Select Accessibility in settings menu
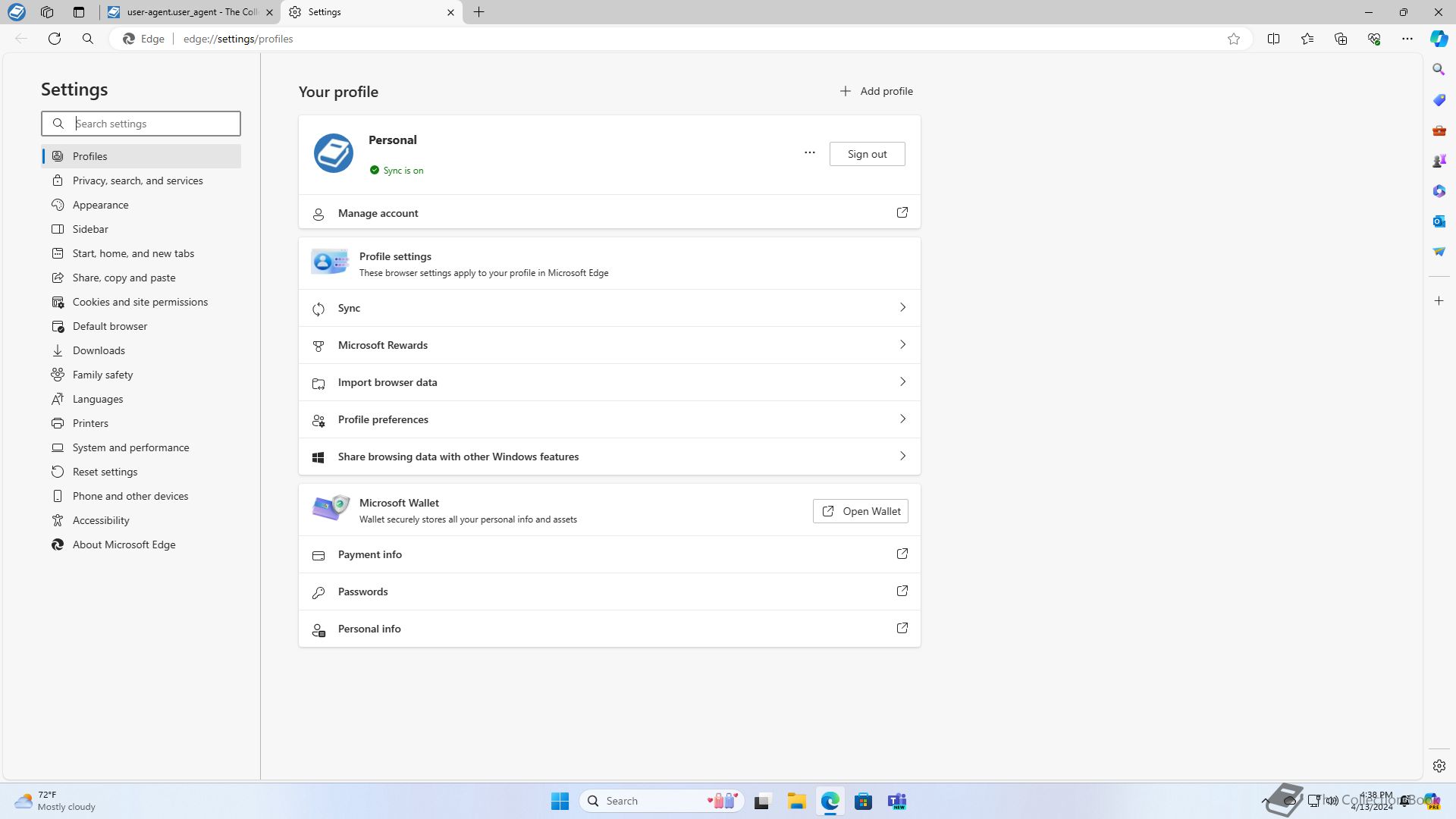Image resolution: width=1456 pixels, height=819 pixels. (141, 520)
